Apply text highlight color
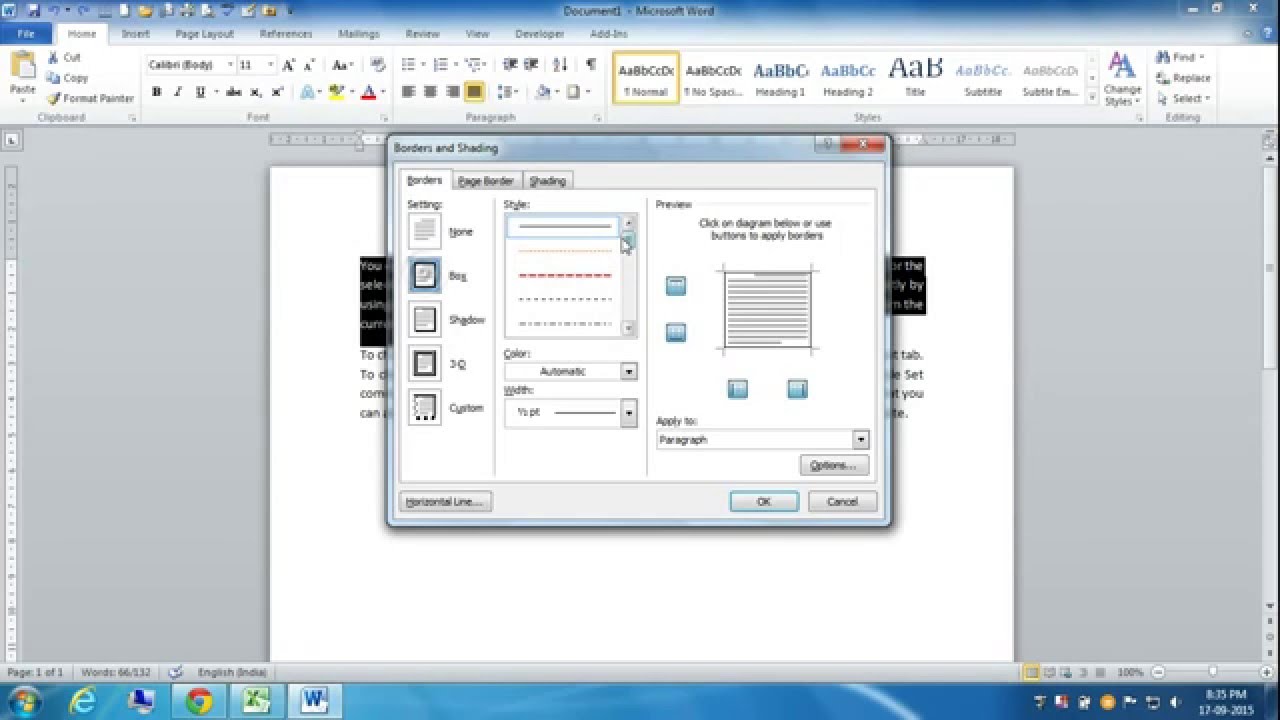 pyautogui.click(x=336, y=92)
